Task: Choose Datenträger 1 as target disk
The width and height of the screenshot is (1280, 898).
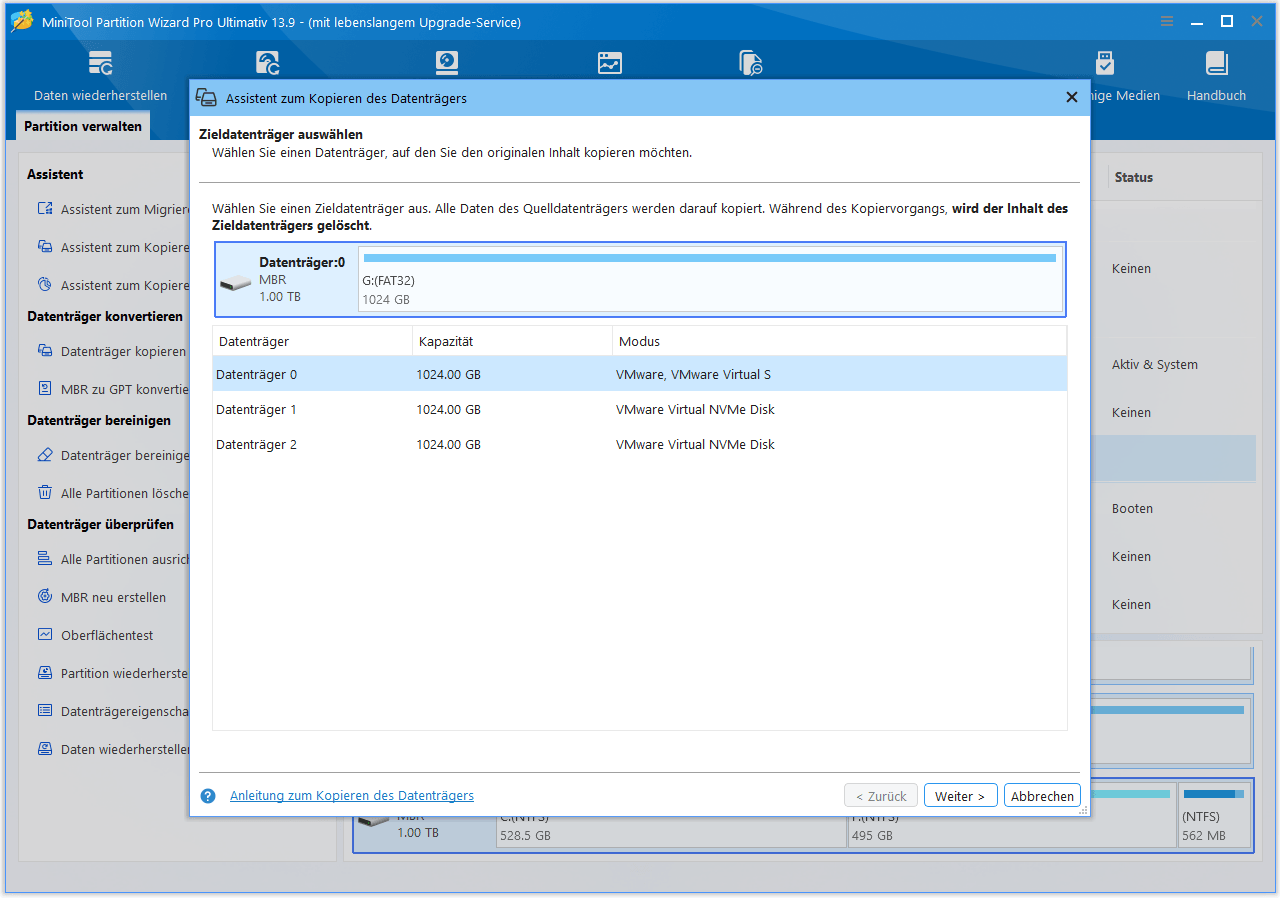Action: click(640, 409)
